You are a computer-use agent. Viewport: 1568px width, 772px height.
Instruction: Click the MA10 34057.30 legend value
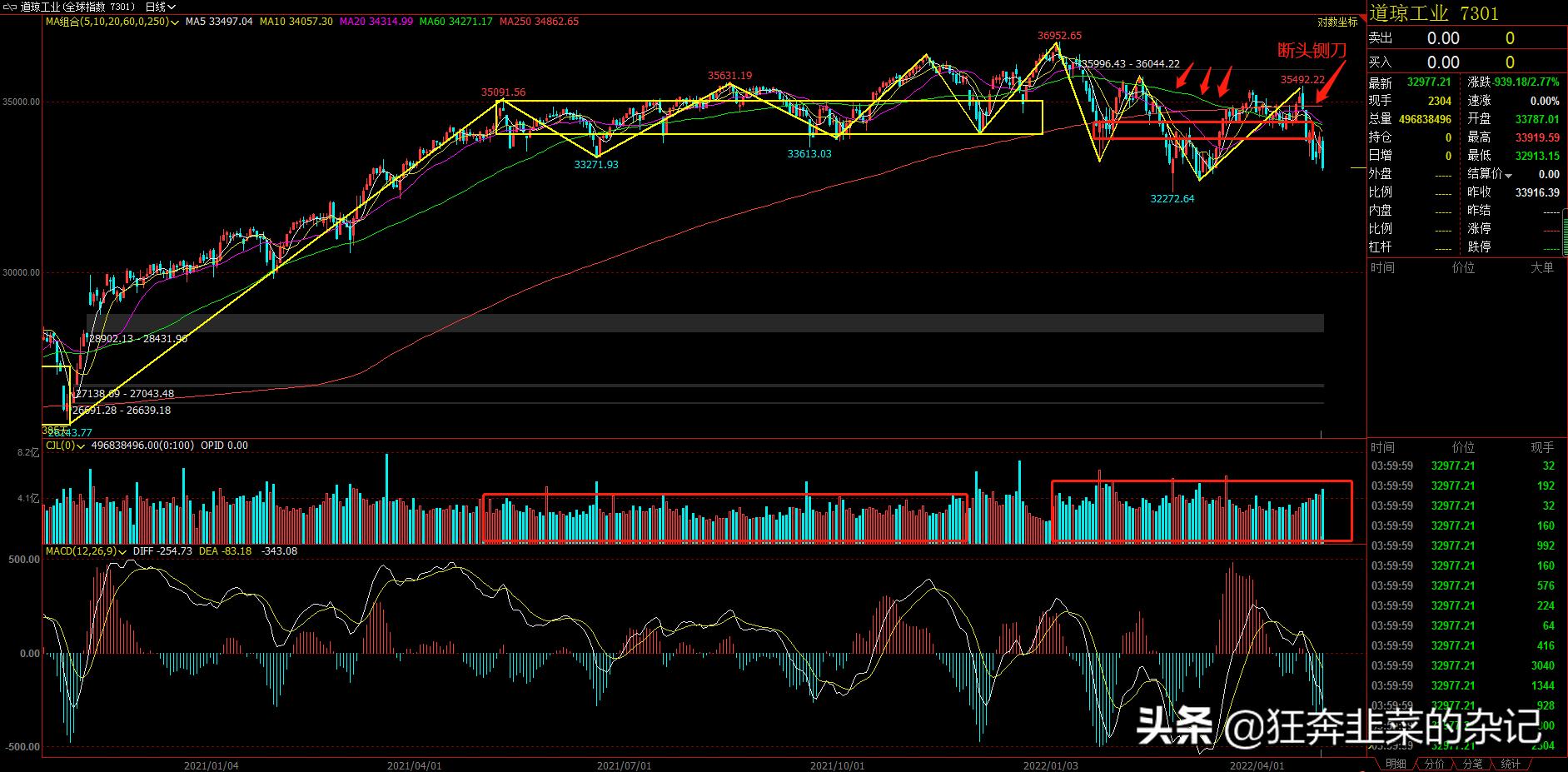296,22
